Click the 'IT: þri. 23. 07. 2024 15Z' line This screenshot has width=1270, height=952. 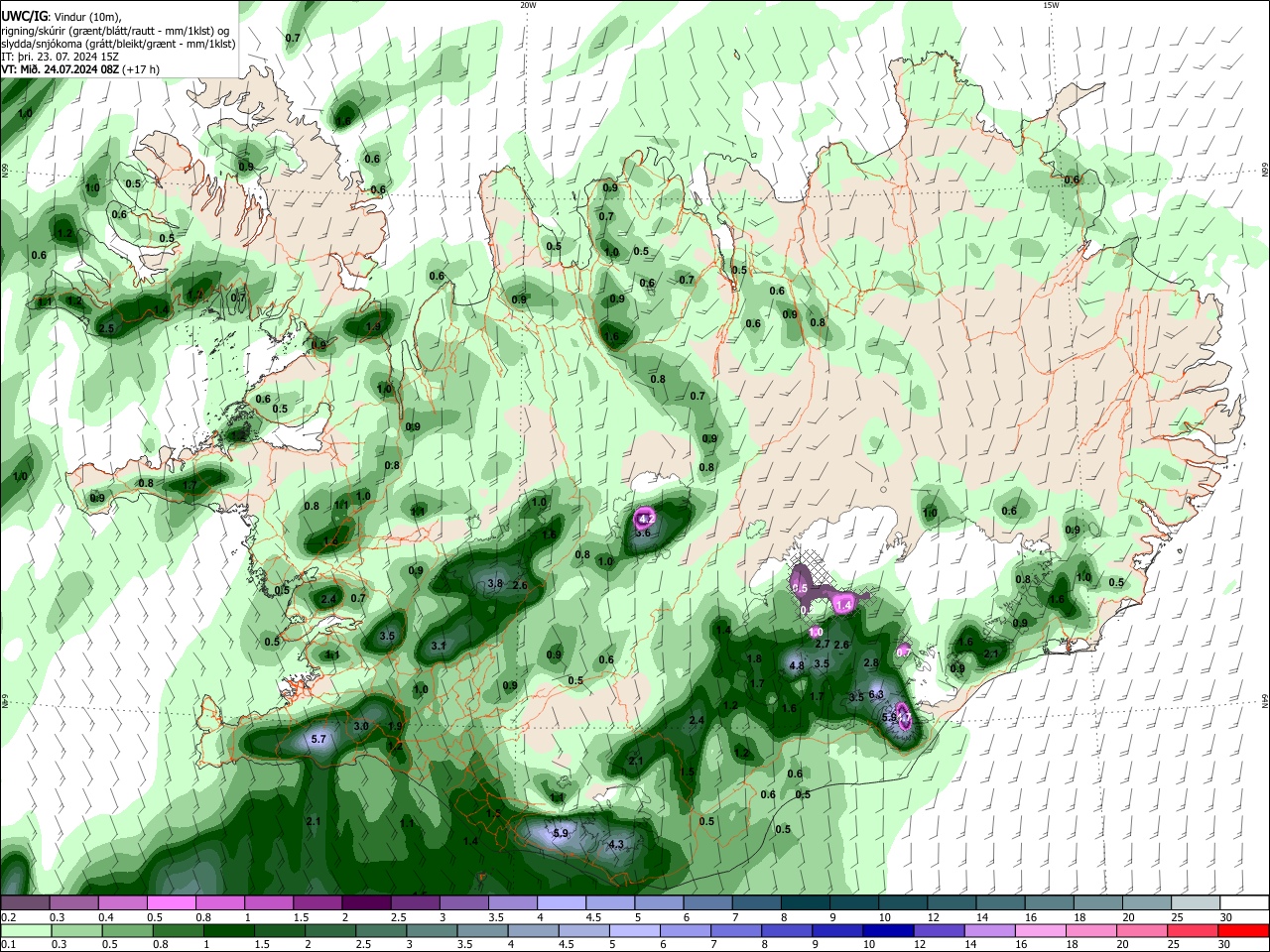[60, 57]
